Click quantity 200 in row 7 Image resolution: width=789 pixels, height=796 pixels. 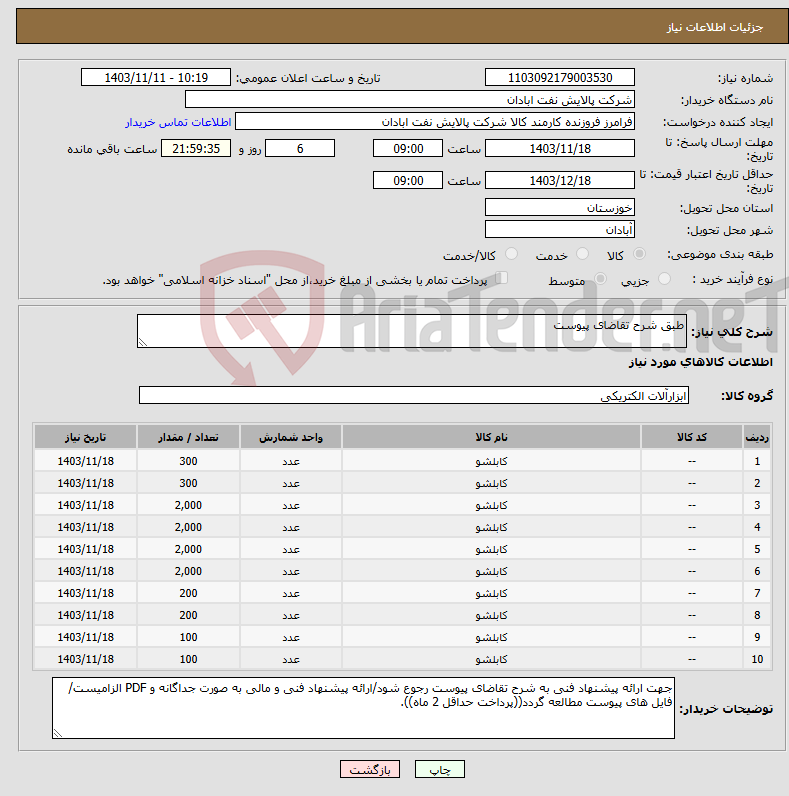[188, 593]
